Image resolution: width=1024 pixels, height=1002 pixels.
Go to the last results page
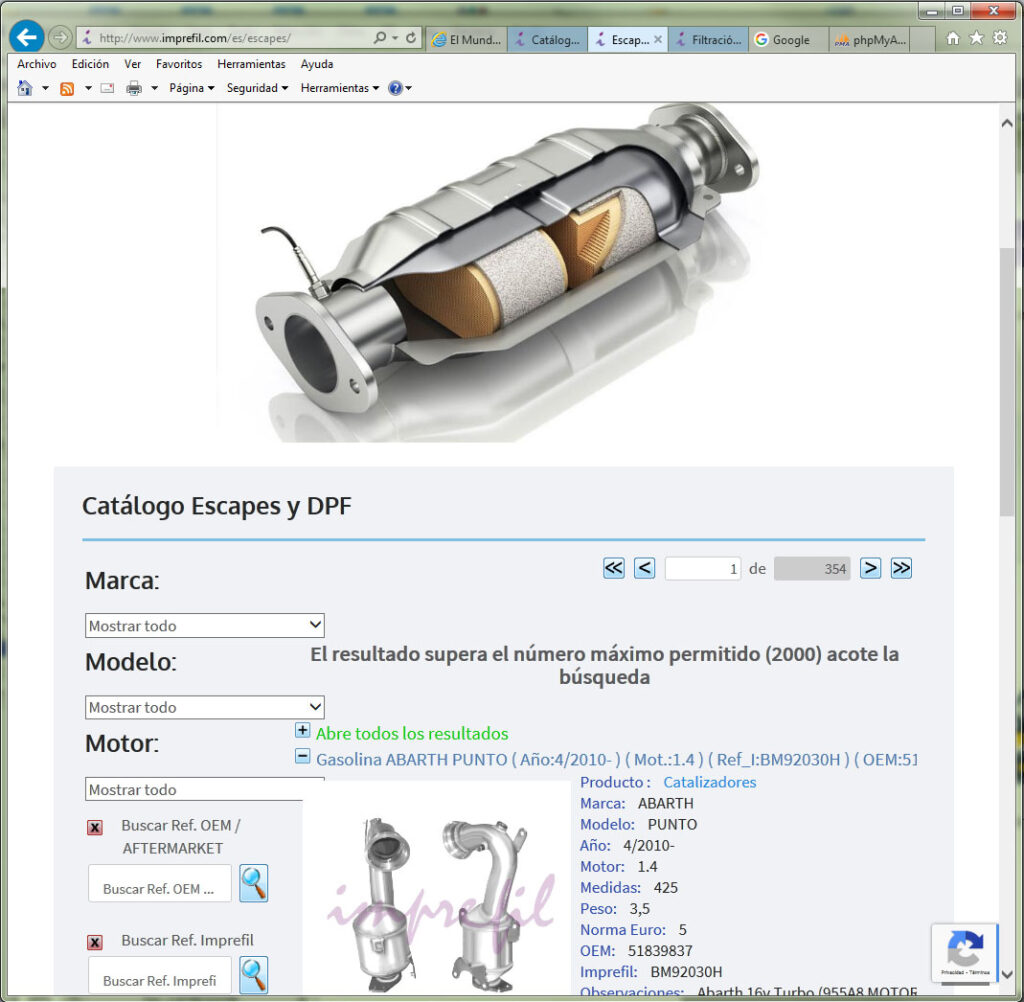coord(901,568)
